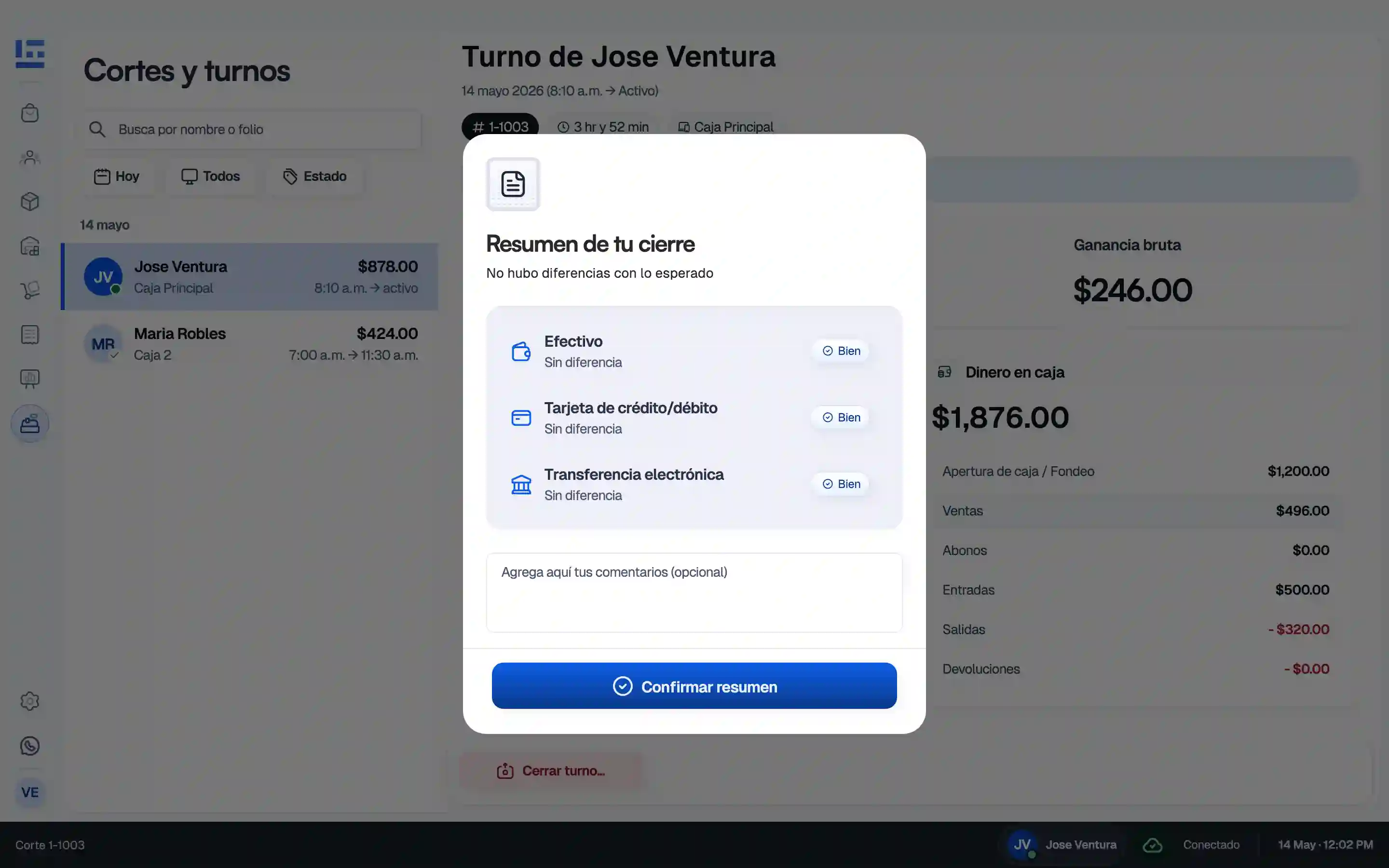Click the 3 hr y 52 min duration chip
Screen dimensions: 1389x868
603,127
